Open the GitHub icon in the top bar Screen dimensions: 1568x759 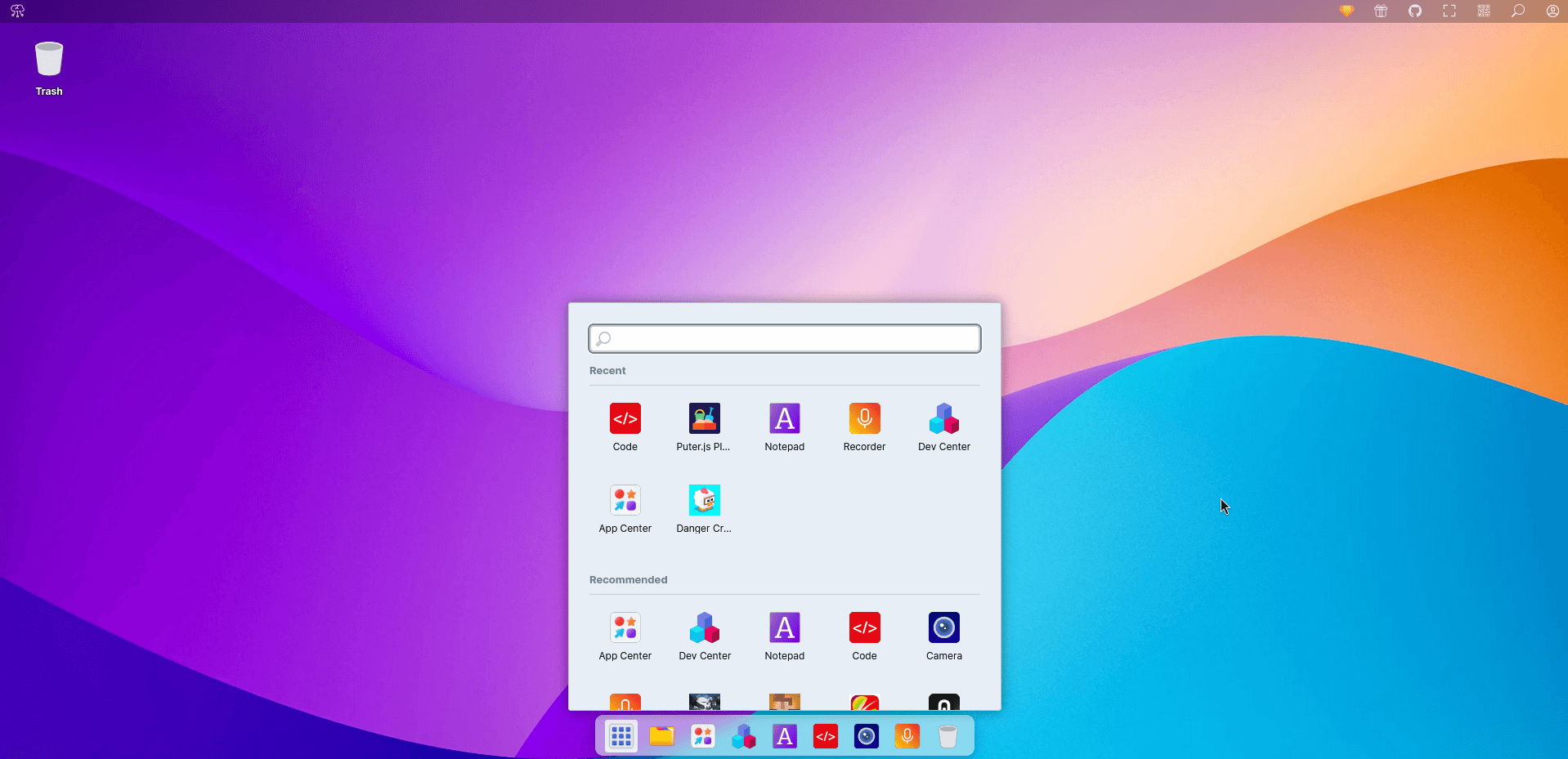(1415, 11)
